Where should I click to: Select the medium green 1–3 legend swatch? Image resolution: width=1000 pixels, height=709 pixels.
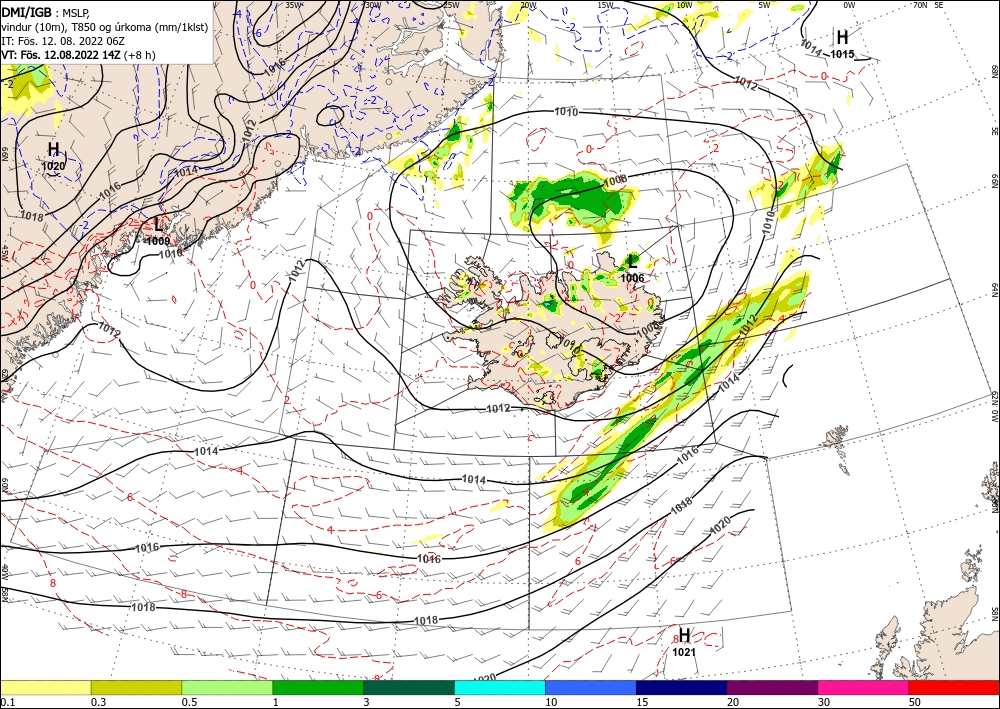318,687
